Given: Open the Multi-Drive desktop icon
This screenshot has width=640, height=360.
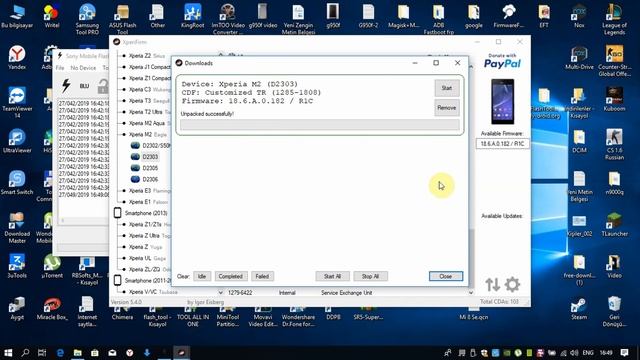Looking at the screenshot, I should point(579,58).
